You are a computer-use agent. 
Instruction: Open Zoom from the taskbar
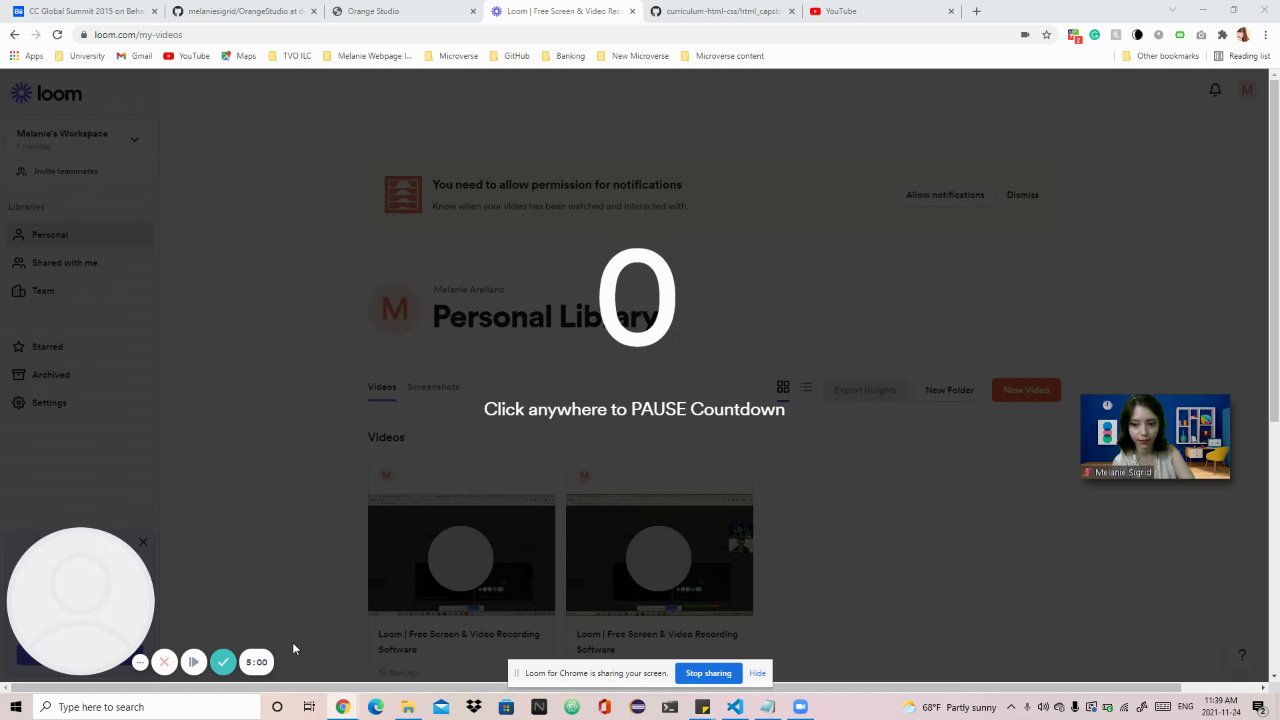click(800, 707)
